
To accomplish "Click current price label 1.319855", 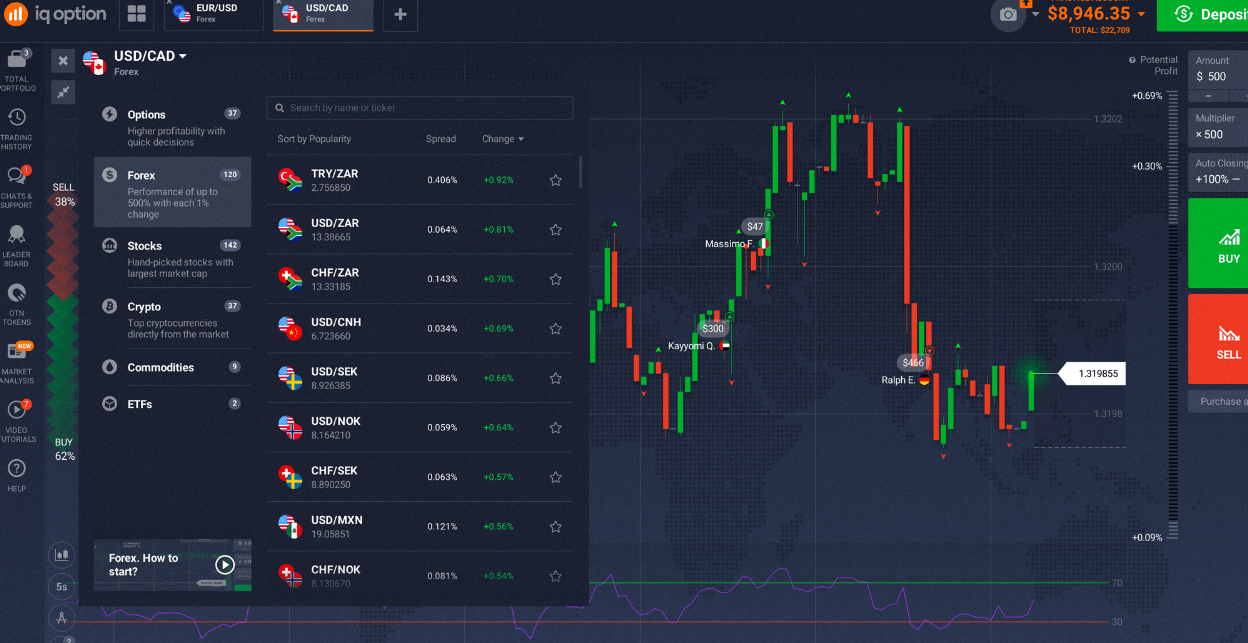I will 1092,373.
